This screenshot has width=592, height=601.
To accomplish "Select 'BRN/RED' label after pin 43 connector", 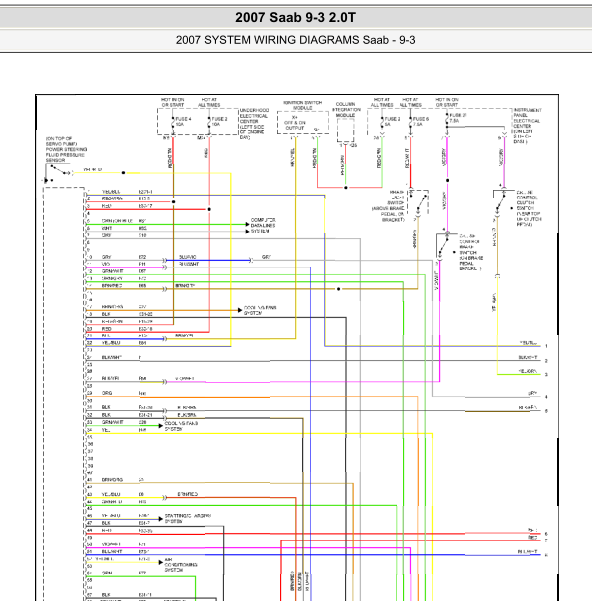I will [x=188, y=494].
